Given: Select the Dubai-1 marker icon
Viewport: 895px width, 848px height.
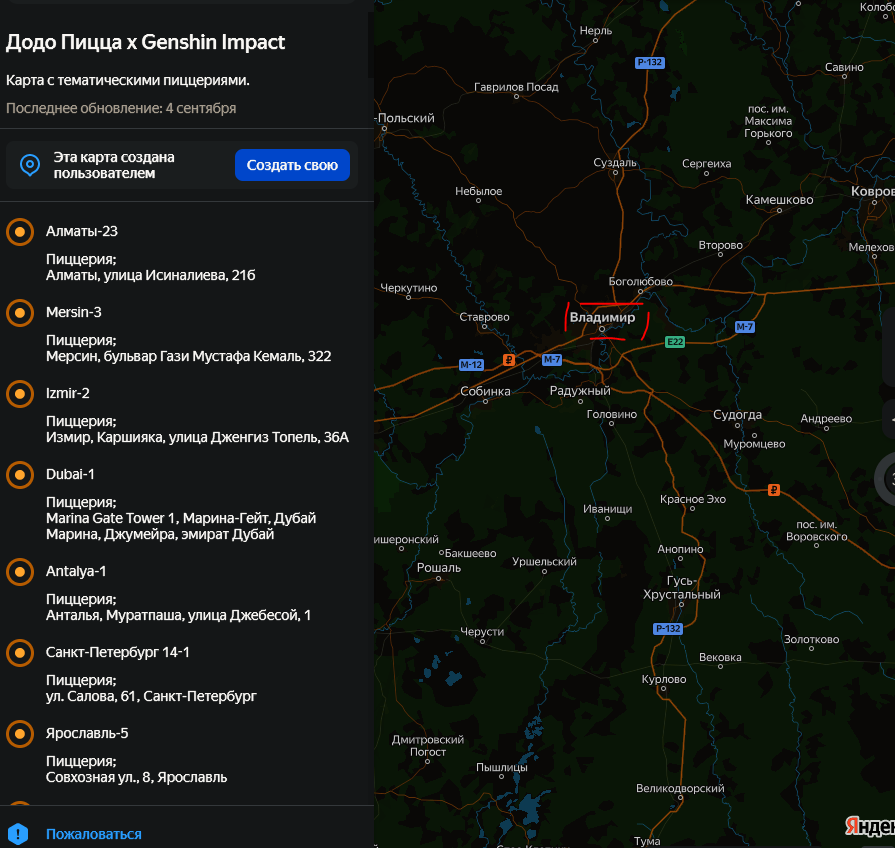Looking at the screenshot, I should pyautogui.click(x=20, y=475).
